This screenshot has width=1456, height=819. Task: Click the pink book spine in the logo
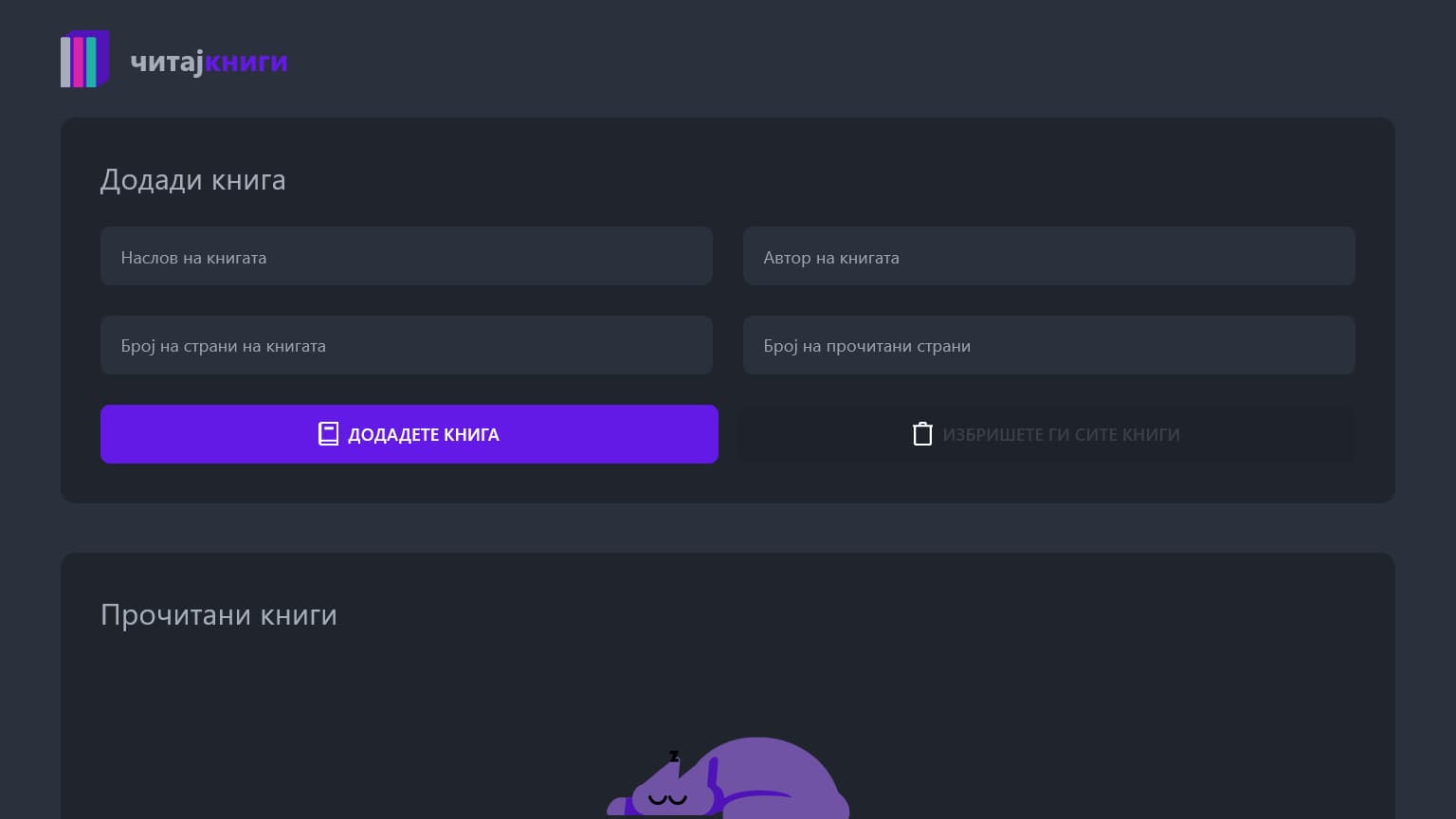[x=79, y=62]
